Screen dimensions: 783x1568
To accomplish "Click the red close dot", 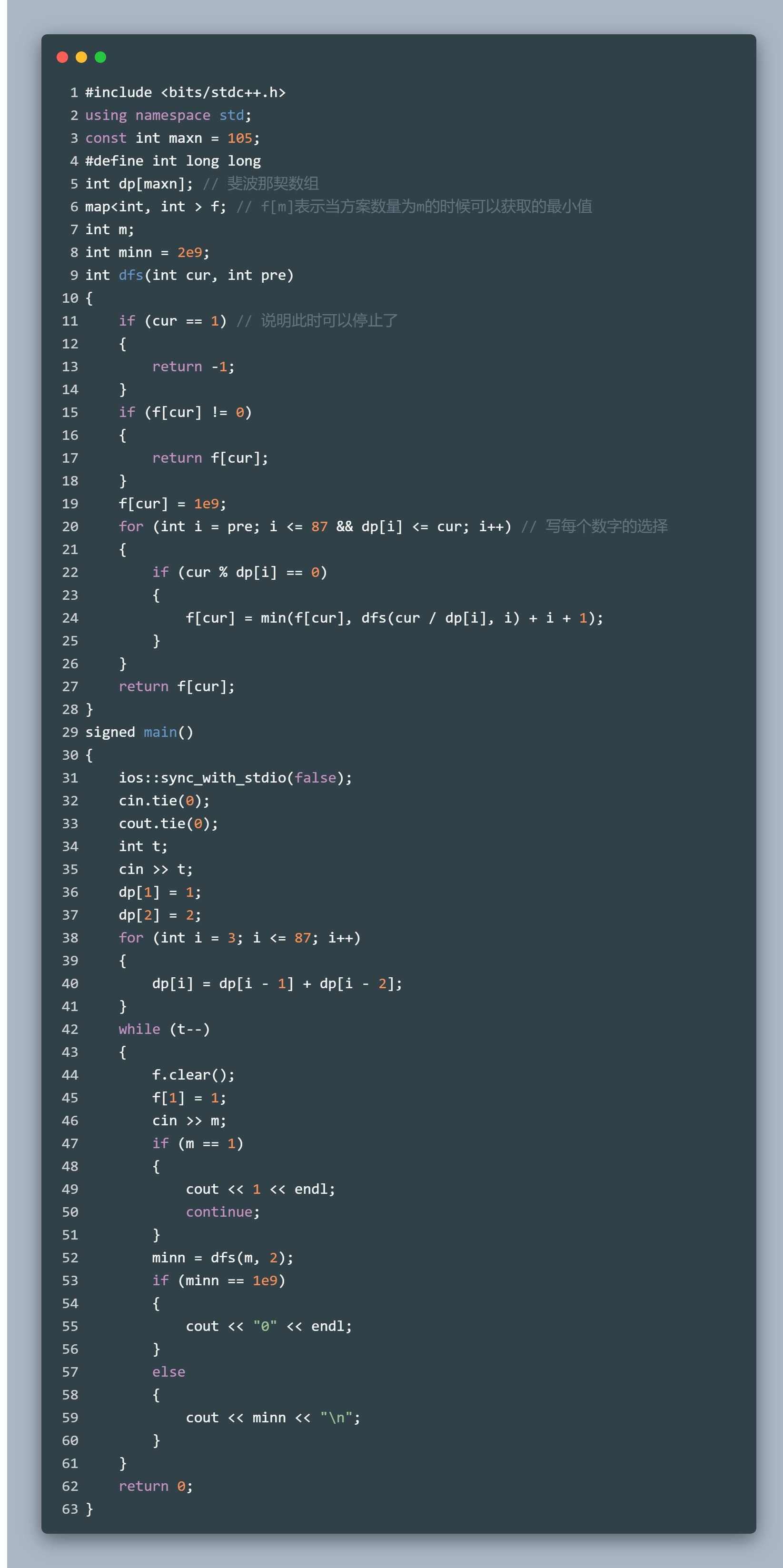I will pyautogui.click(x=62, y=57).
